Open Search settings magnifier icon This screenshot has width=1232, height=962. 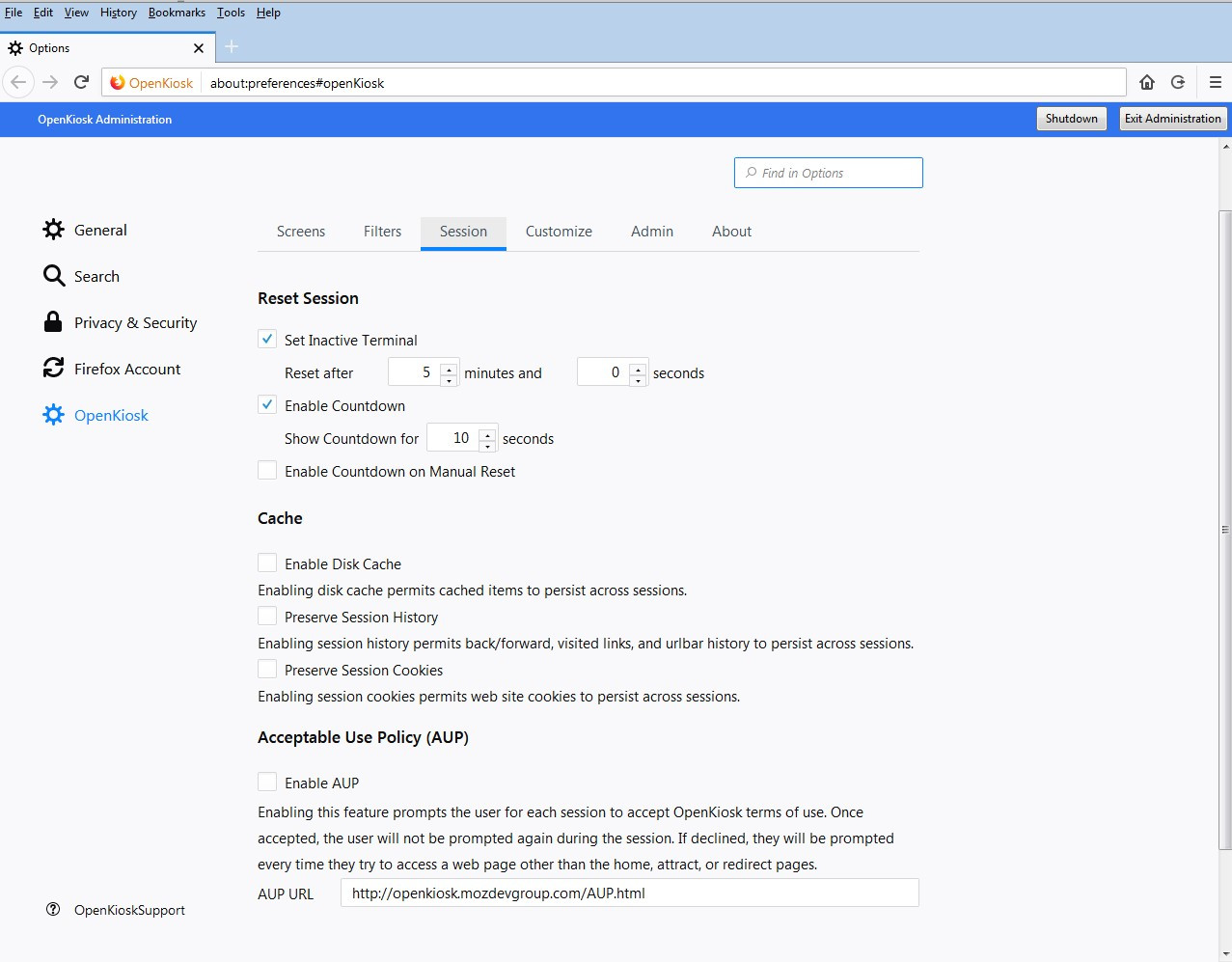pyautogui.click(x=53, y=276)
